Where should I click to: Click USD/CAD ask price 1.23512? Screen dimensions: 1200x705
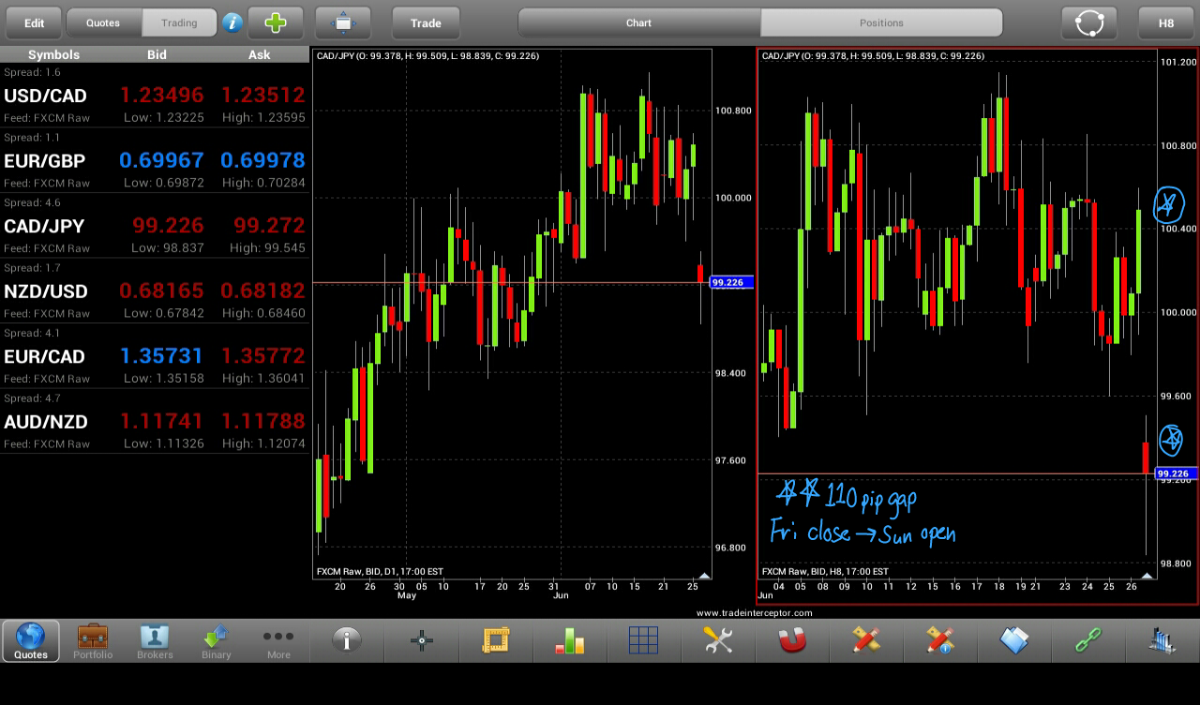point(263,95)
